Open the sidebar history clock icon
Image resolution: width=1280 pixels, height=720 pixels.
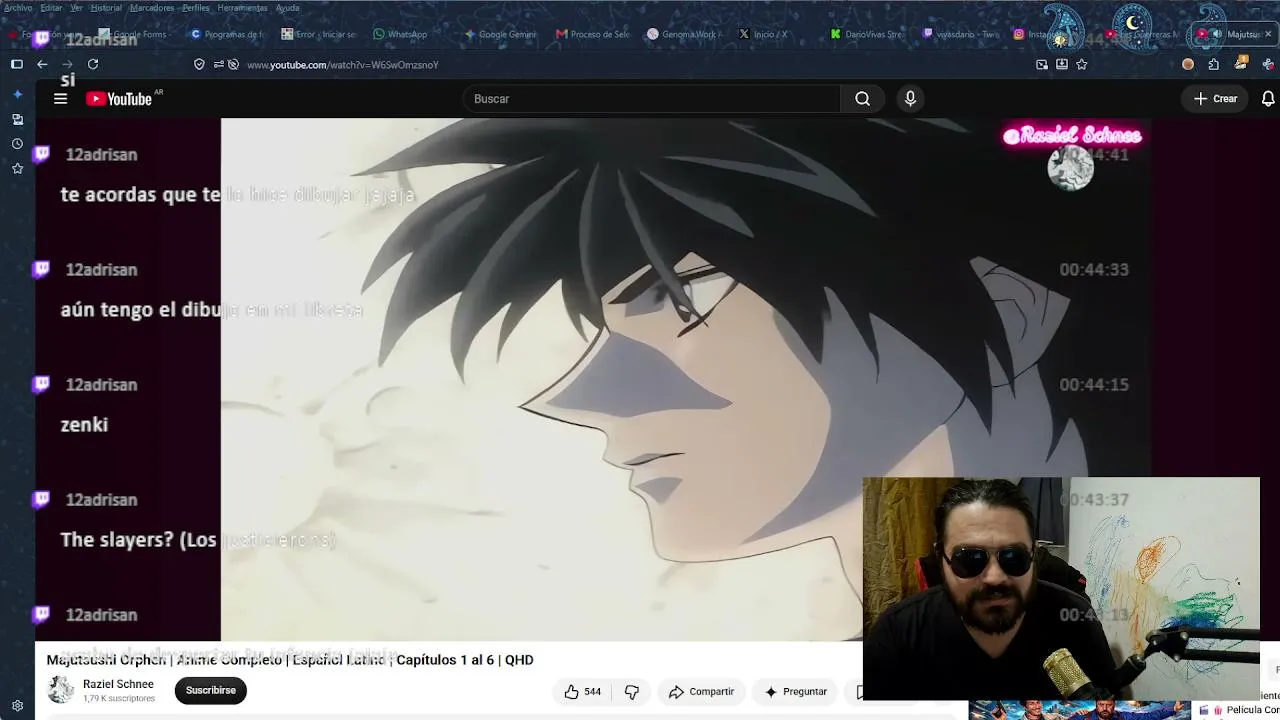(17, 144)
